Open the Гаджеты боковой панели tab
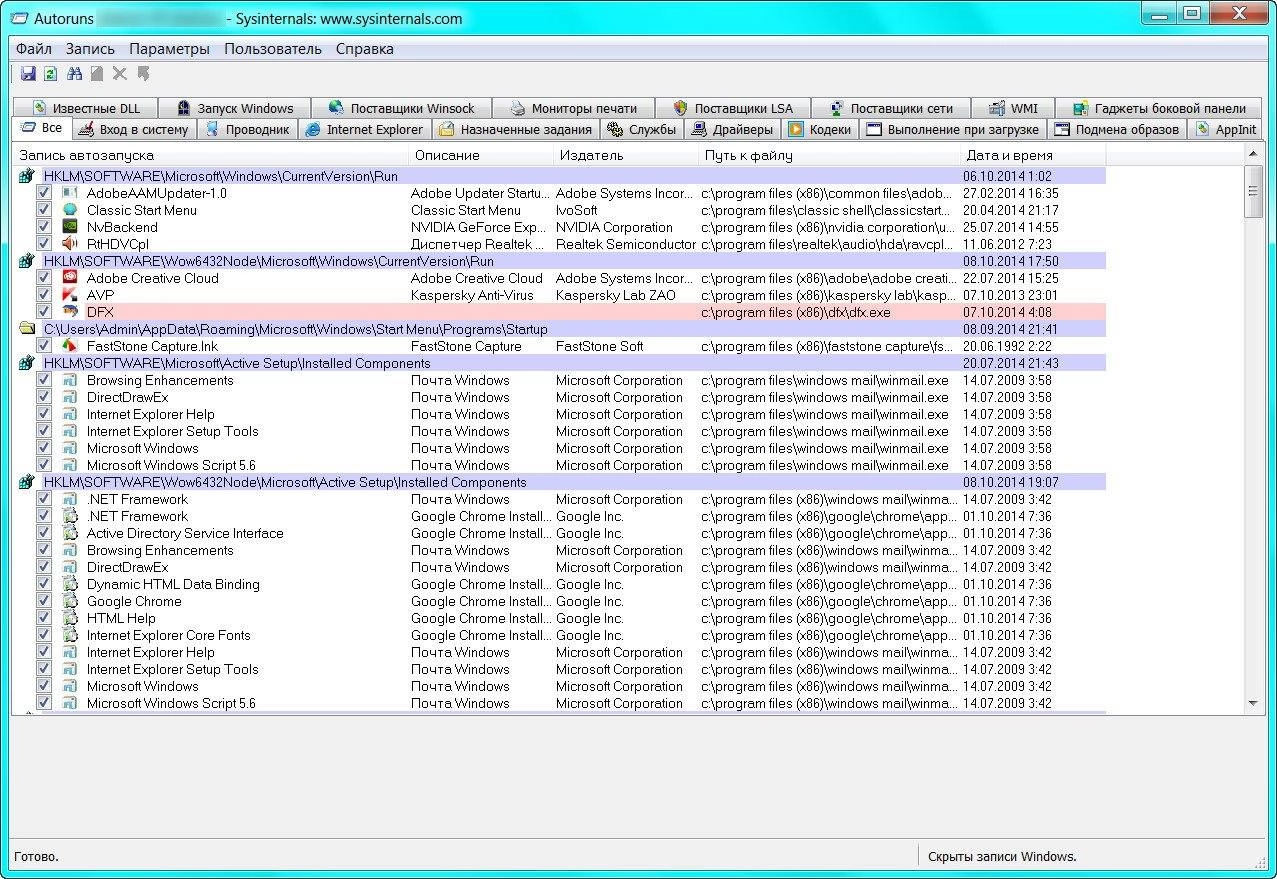This screenshot has width=1277, height=879. tap(1159, 108)
